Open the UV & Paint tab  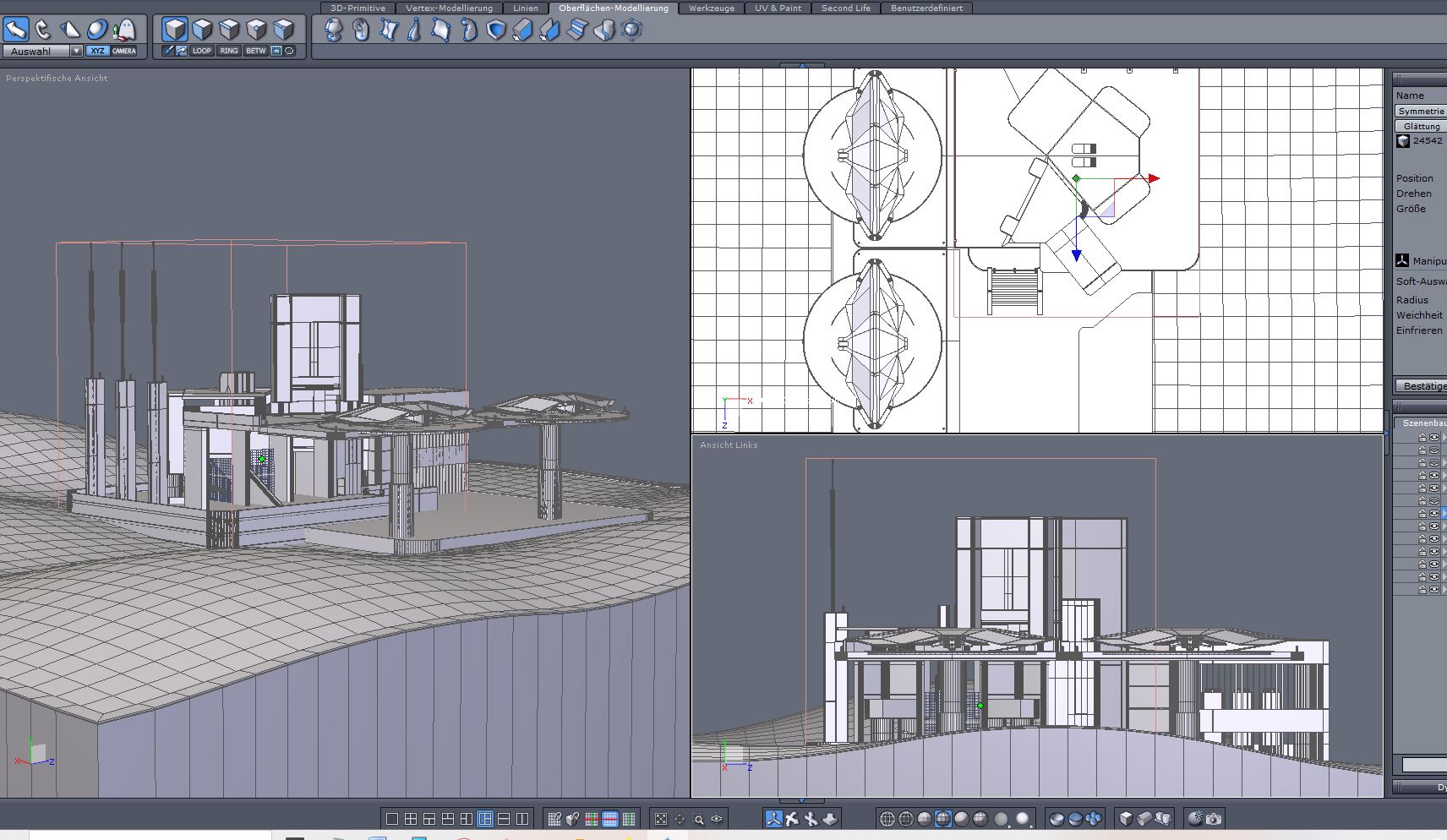pos(778,8)
